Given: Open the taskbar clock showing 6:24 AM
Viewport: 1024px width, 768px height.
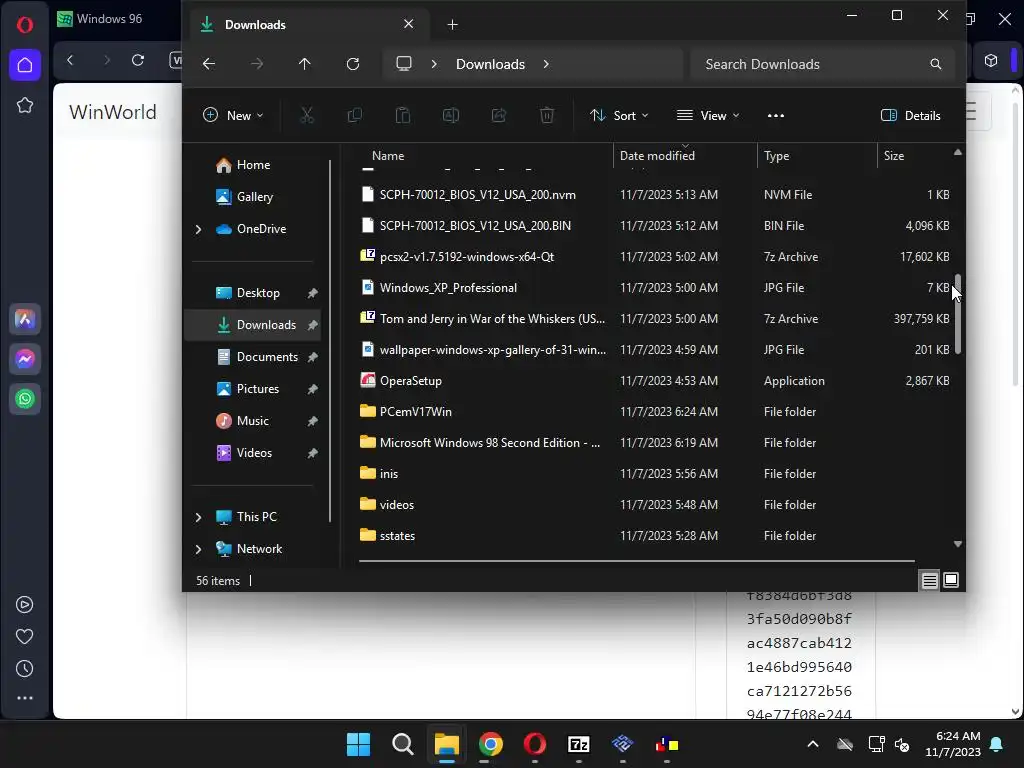Looking at the screenshot, I should [953, 744].
